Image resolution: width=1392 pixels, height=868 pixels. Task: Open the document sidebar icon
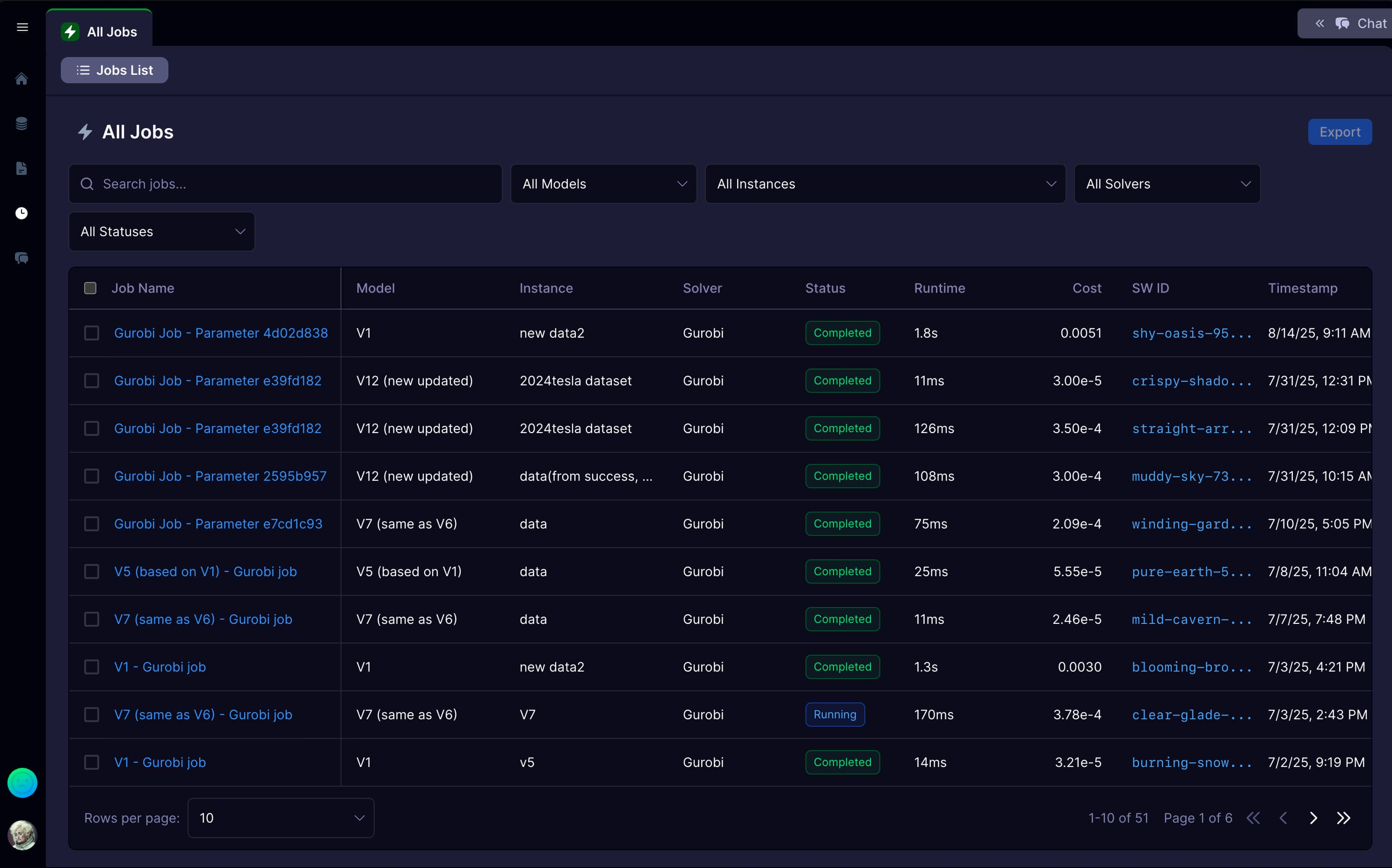coord(22,168)
